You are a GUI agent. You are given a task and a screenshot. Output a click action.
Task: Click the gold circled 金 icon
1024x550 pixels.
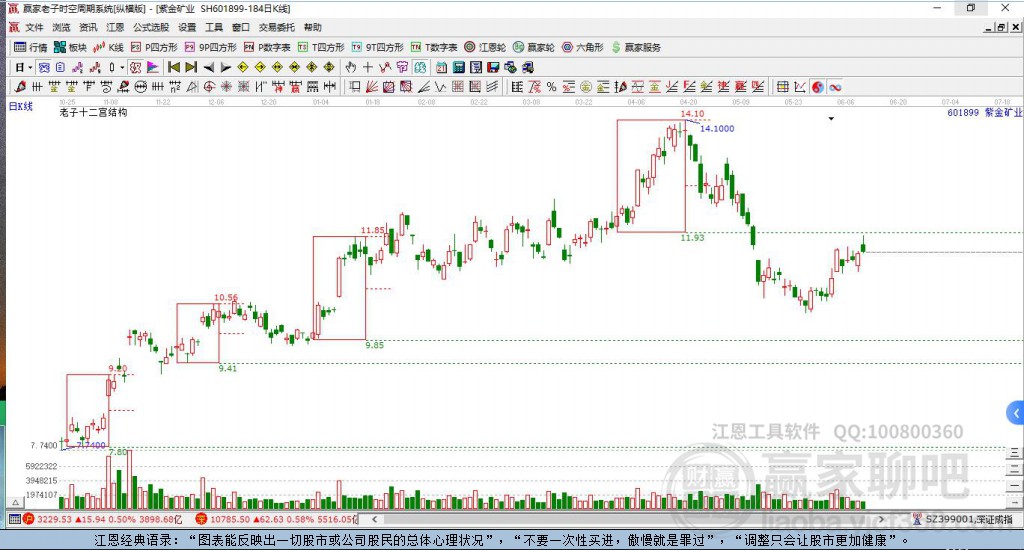(x=586, y=87)
